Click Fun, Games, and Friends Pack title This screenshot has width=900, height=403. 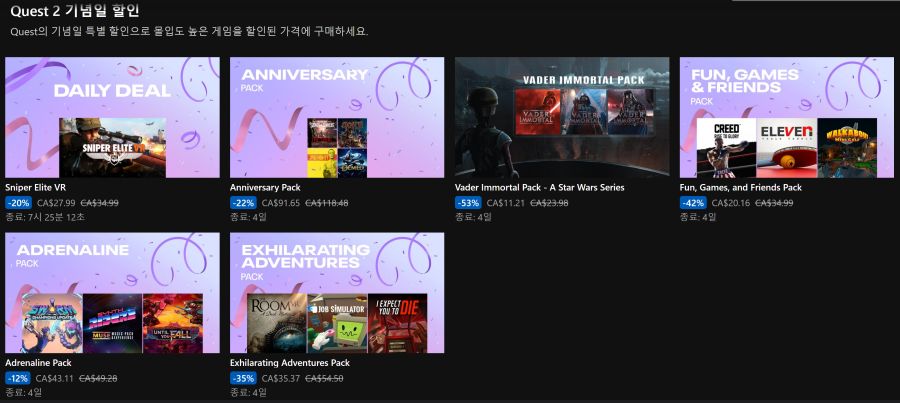(x=741, y=188)
